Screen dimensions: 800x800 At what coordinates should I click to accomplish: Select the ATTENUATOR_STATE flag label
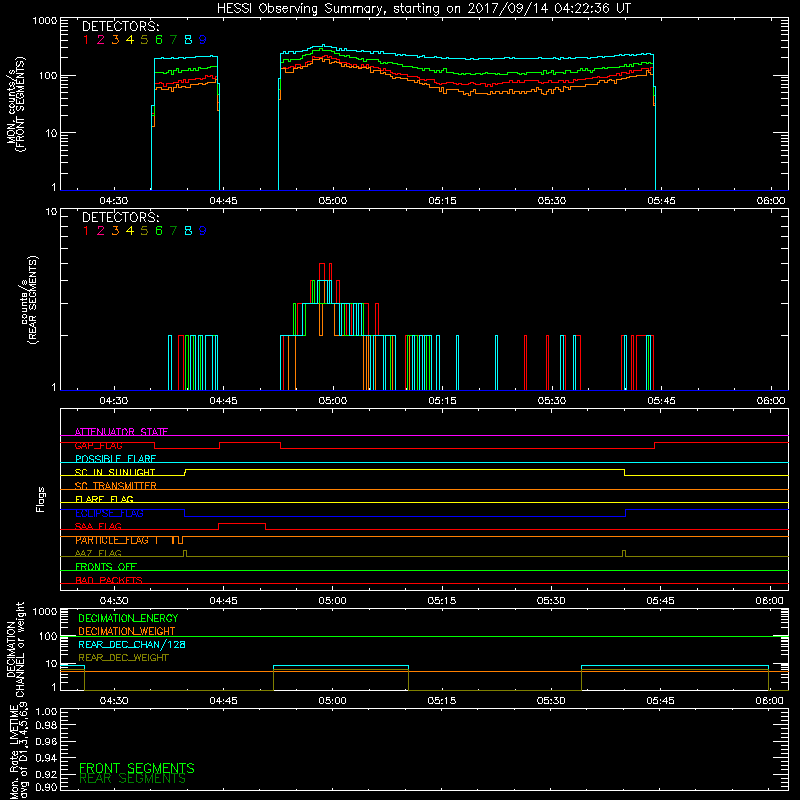[121, 432]
